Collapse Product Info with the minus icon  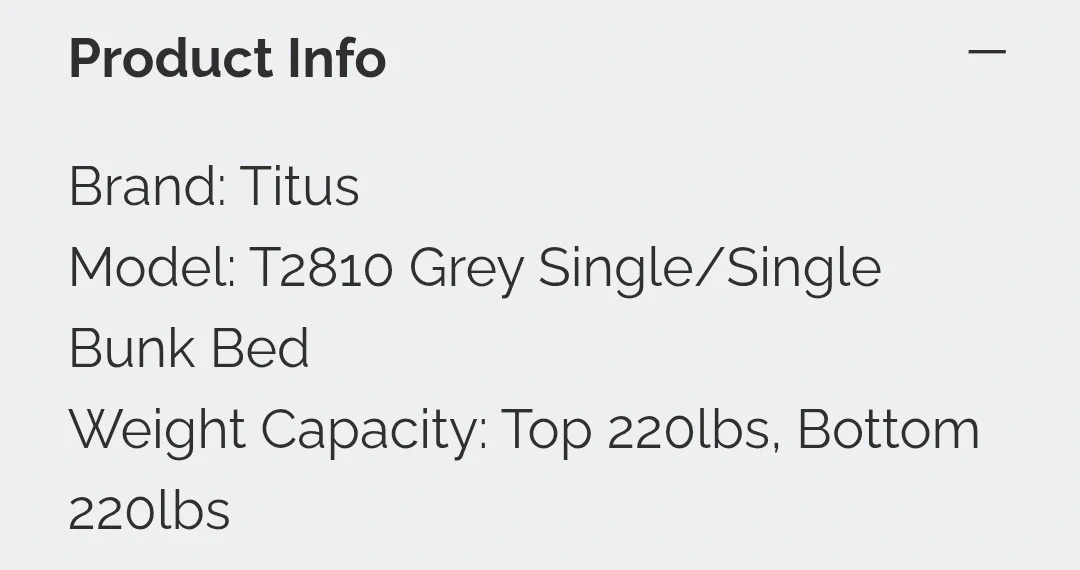tap(986, 52)
